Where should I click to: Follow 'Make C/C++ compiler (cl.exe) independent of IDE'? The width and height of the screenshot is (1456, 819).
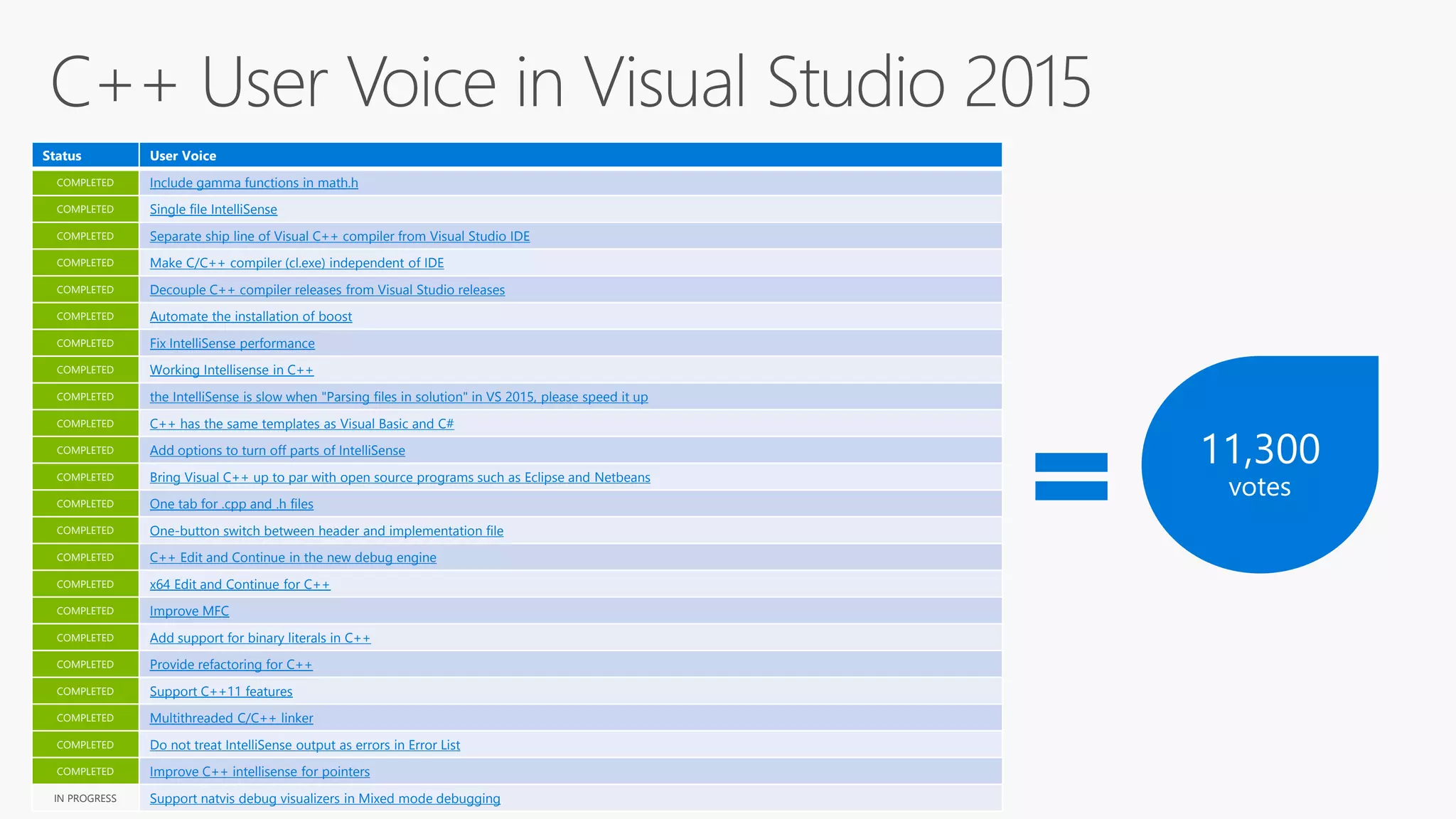tap(296, 263)
